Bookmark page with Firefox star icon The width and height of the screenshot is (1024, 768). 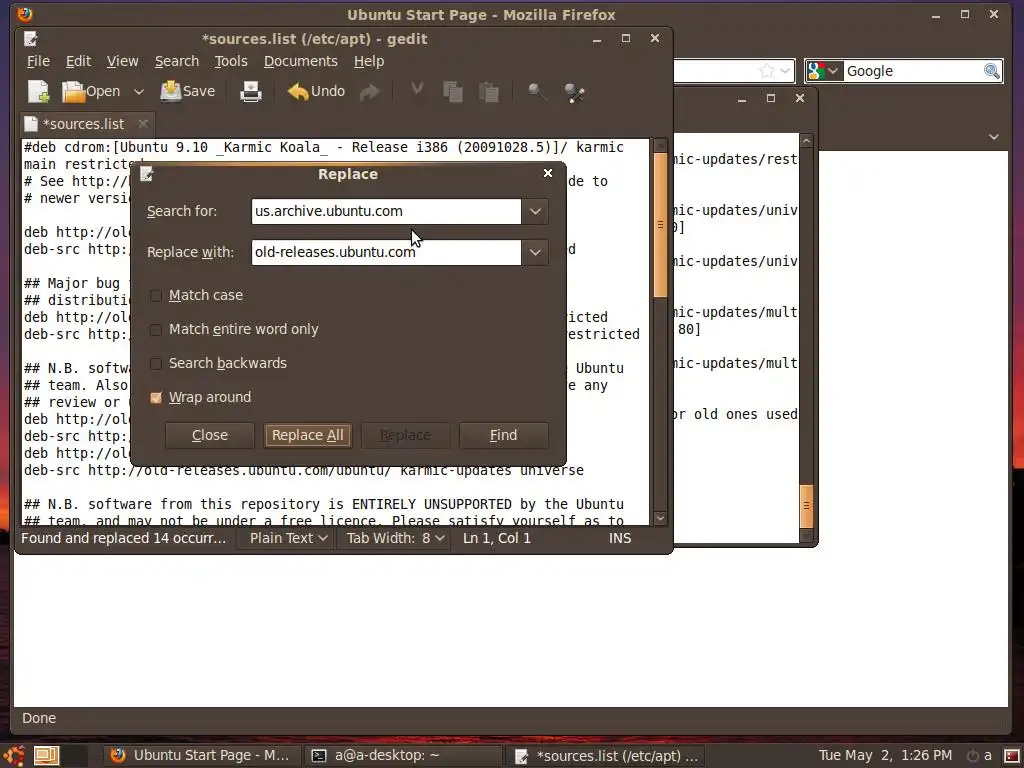point(767,71)
